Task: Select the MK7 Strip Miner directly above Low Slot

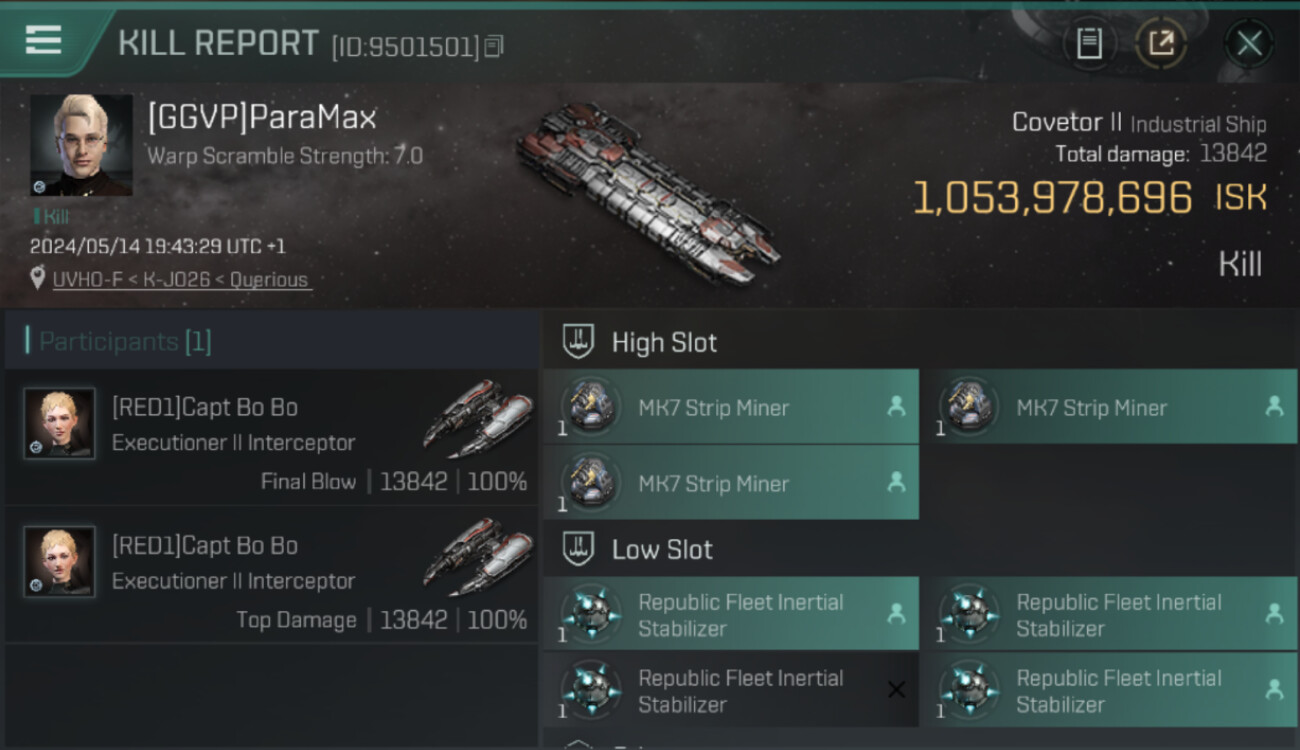Action: [x=730, y=483]
